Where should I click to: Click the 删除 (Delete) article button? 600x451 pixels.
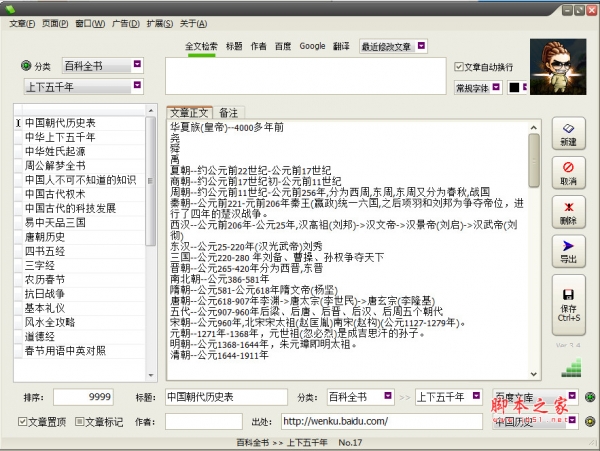point(568,210)
